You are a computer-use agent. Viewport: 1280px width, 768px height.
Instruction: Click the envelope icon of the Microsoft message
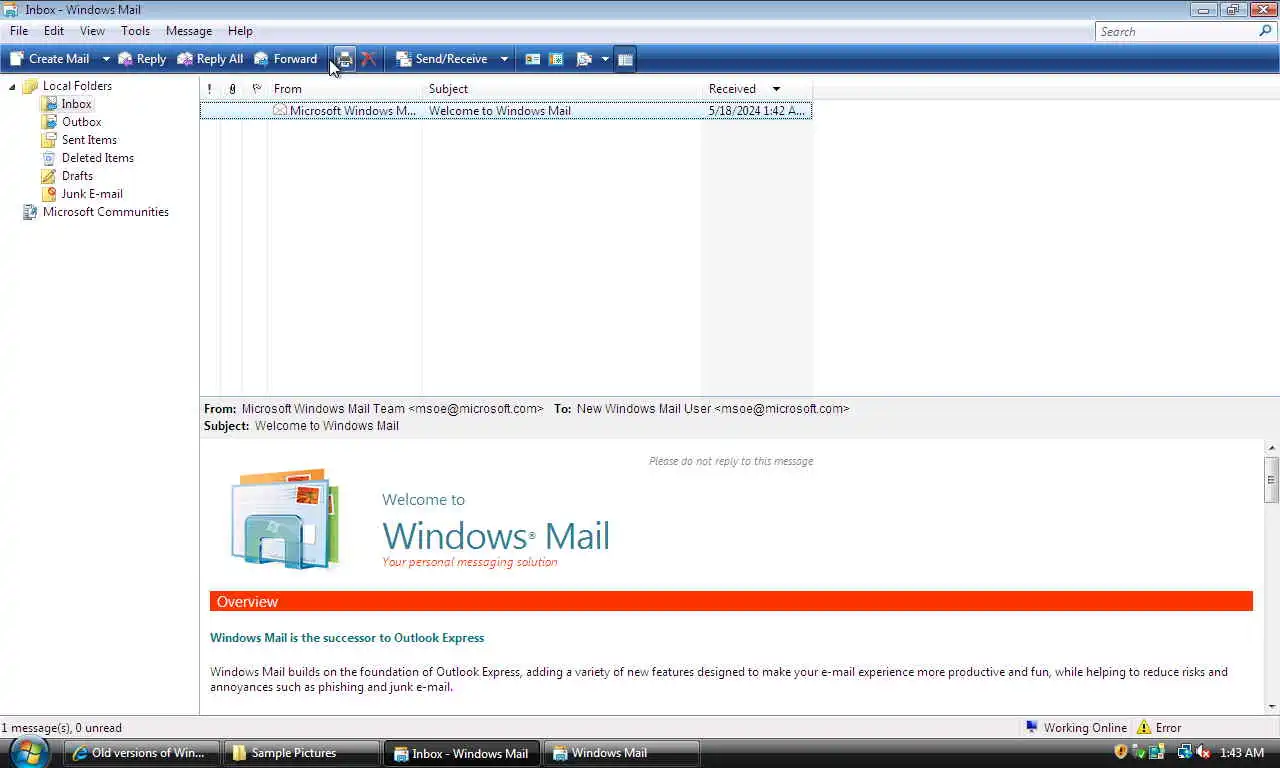point(280,111)
